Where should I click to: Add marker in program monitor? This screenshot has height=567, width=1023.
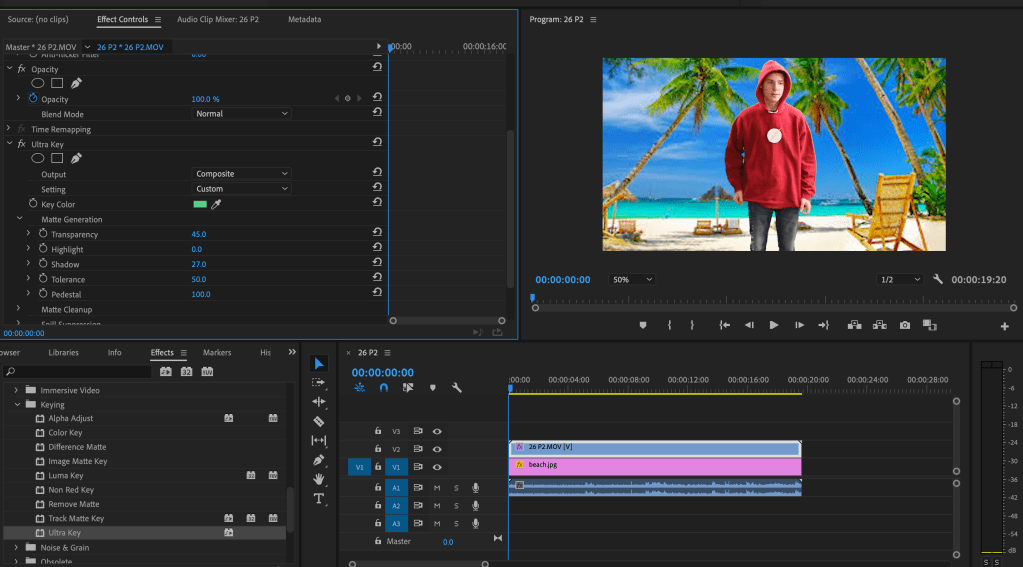click(x=643, y=325)
